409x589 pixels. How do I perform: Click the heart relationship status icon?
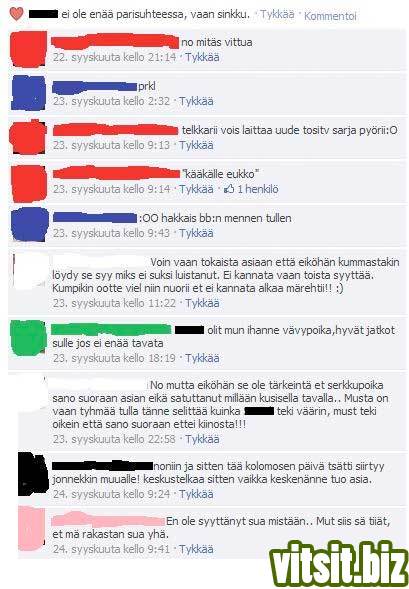click(16, 14)
